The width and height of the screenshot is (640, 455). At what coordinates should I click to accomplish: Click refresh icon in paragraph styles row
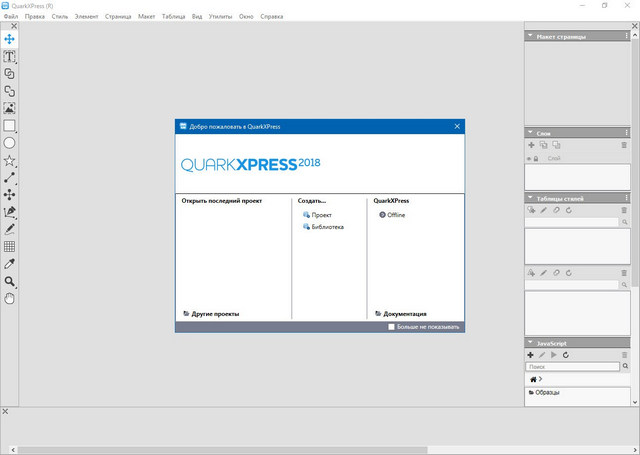(x=569, y=210)
